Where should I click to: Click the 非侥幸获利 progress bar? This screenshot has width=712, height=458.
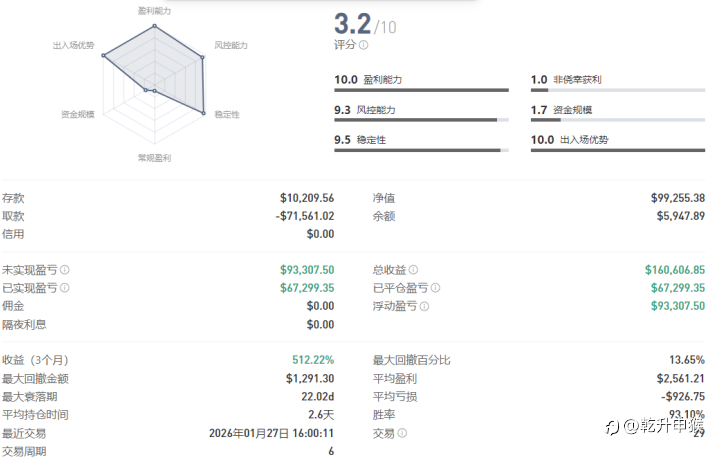pyautogui.click(x=617, y=90)
